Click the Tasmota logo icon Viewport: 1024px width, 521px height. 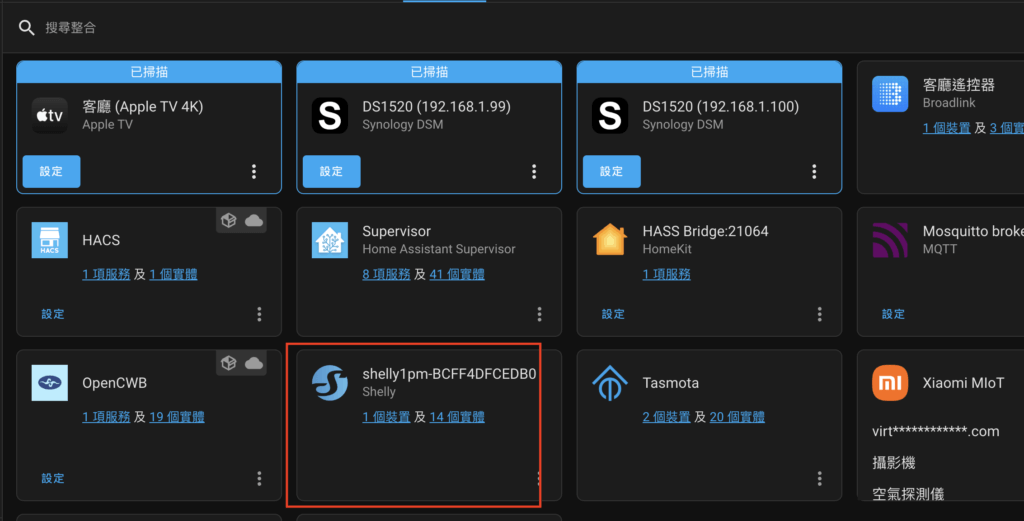click(610, 383)
